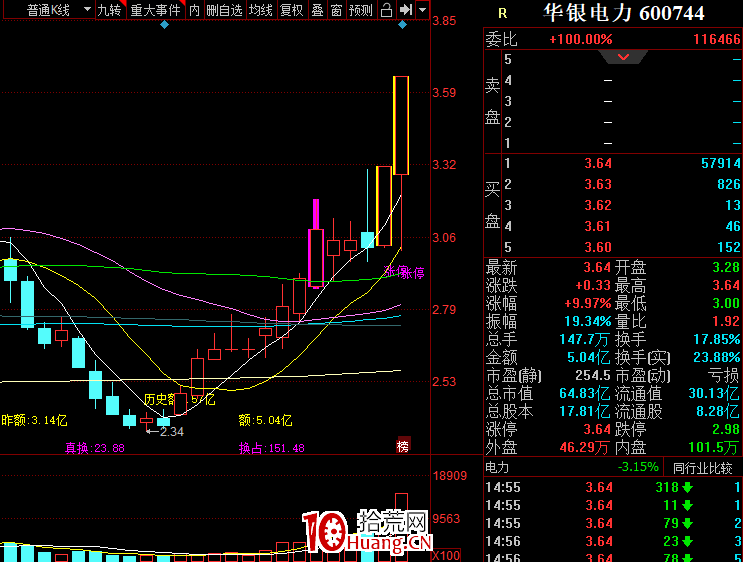Open the 普通K线 chart type dropdown
The image size is (743, 562).
pyautogui.click(x=47, y=10)
